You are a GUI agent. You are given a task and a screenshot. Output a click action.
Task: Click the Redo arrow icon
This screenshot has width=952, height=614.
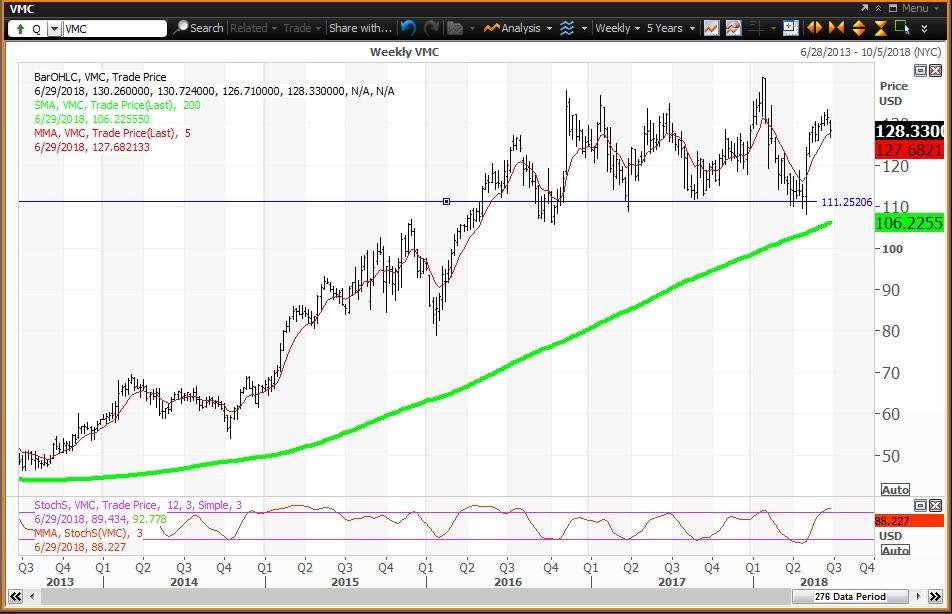click(431, 28)
